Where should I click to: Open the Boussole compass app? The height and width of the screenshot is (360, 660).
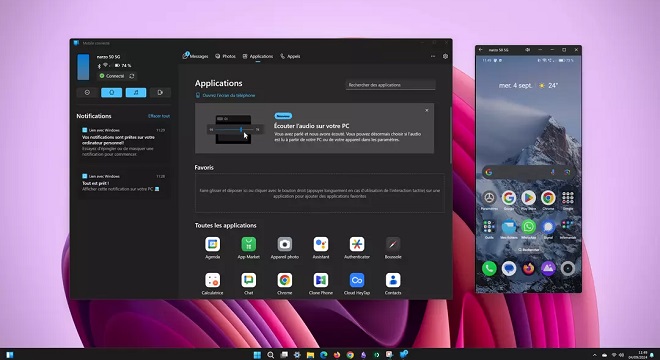pyautogui.click(x=393, y=248)
